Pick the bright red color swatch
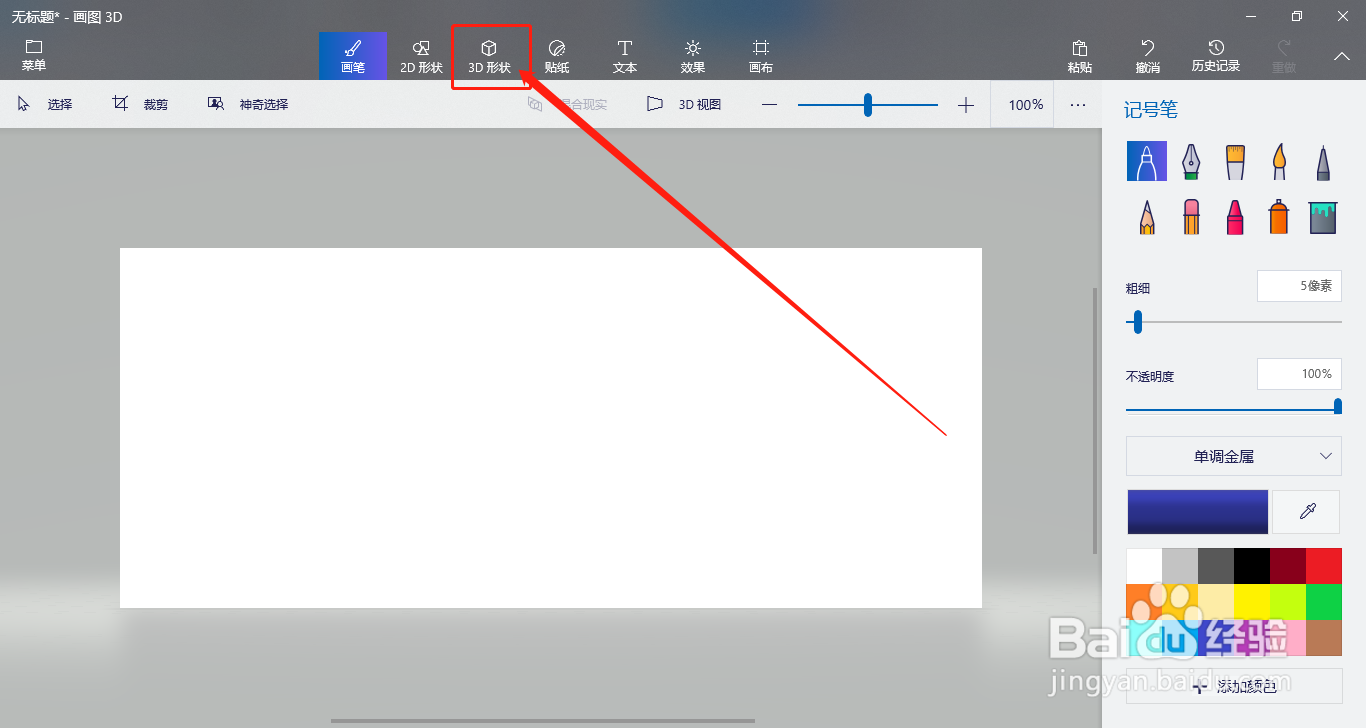Image resolution: width=1366 pixels, height=728 pixels. coord(1324,566)
